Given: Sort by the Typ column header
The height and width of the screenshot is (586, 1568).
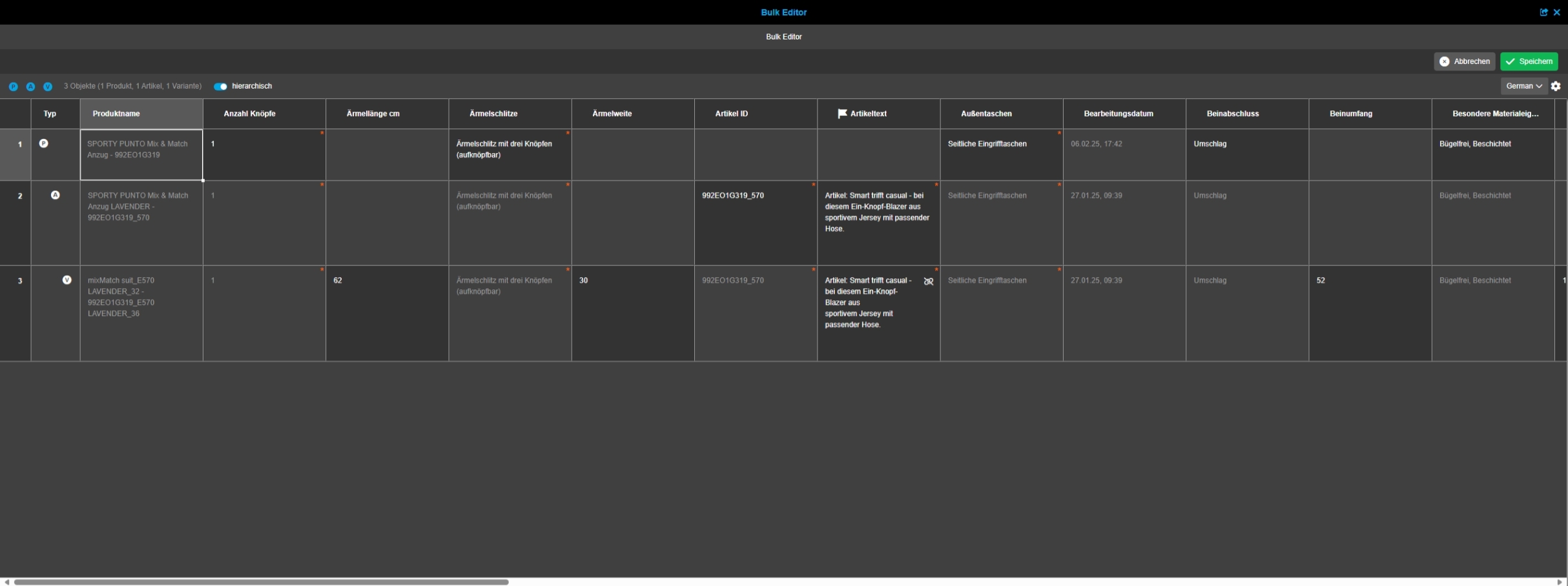Looking at the screenshot, I should (56, 114).
